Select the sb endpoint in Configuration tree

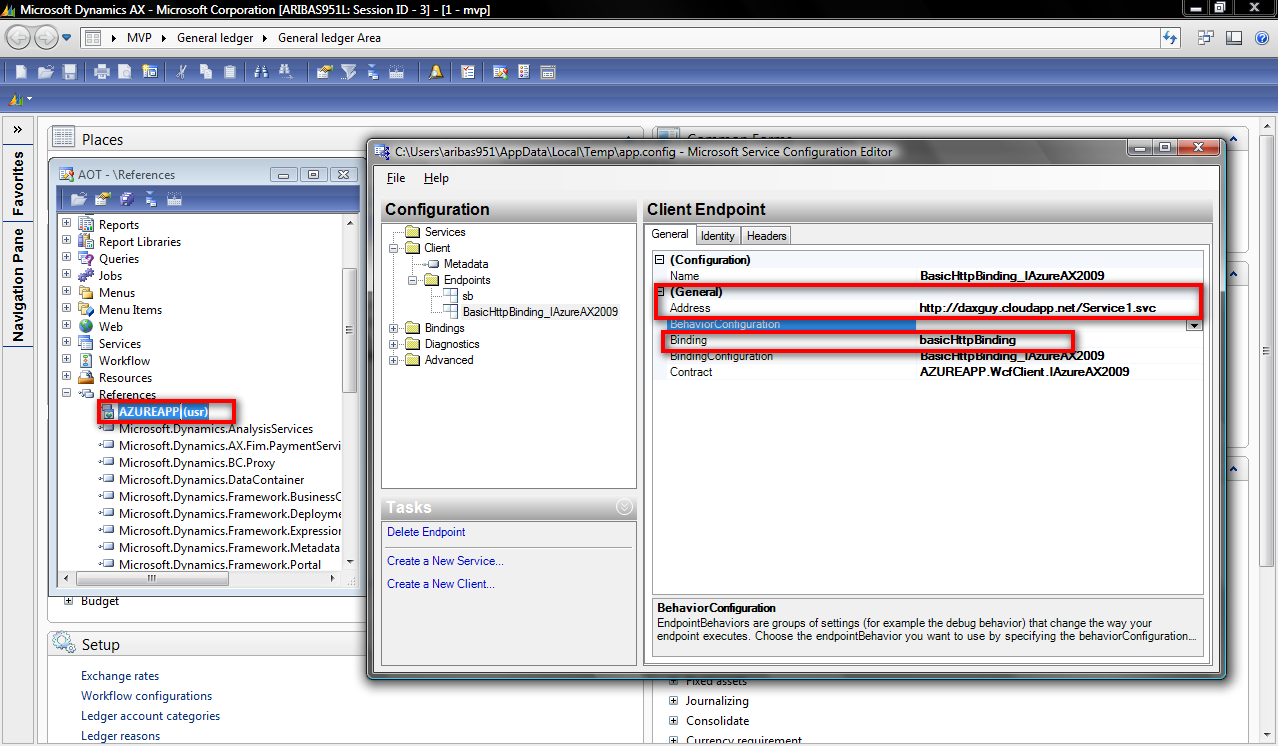pyautogui.click(x=467, y=296)
